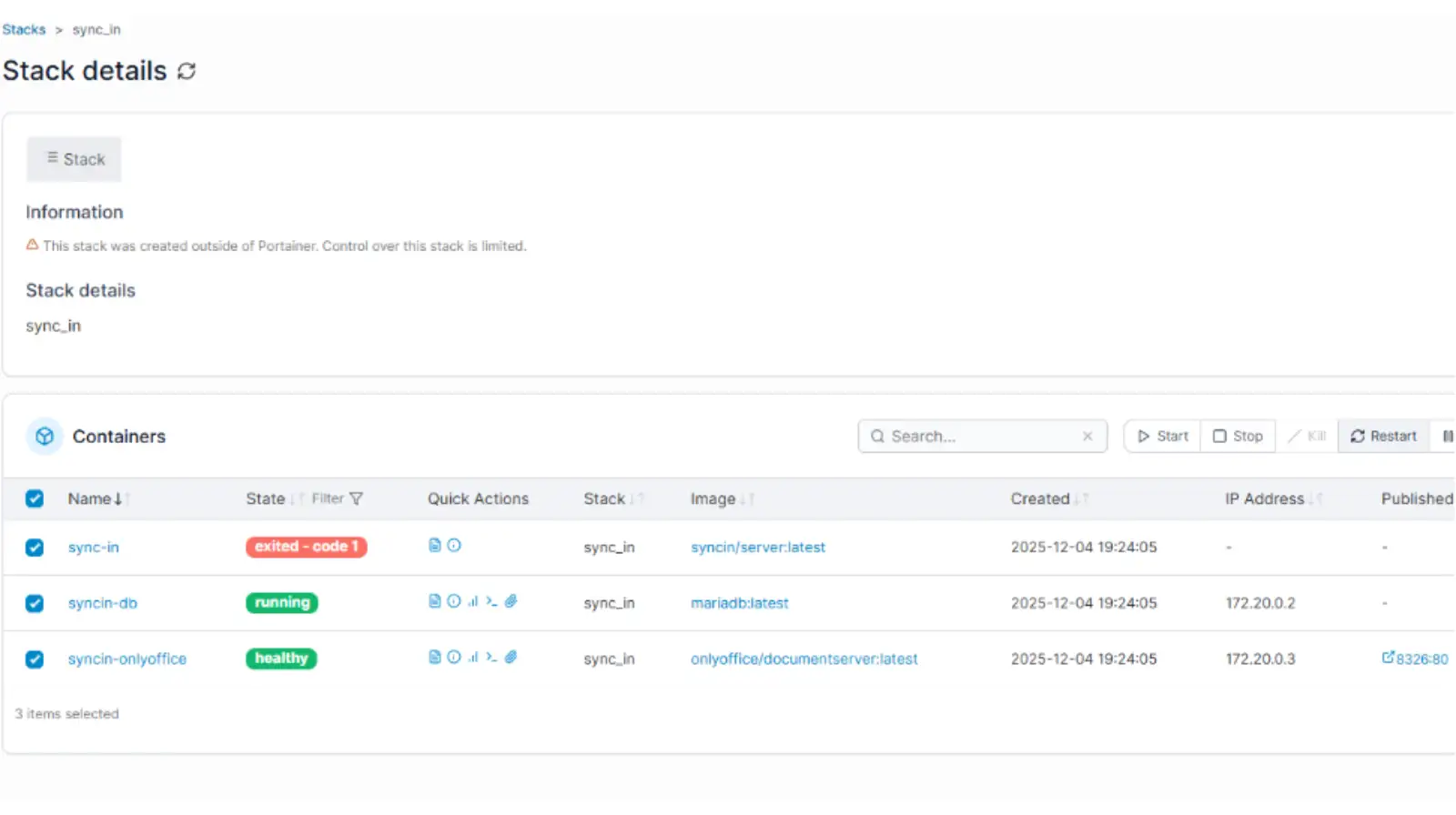Go to Stacks in the breadcrumb

tap(24, 29)
